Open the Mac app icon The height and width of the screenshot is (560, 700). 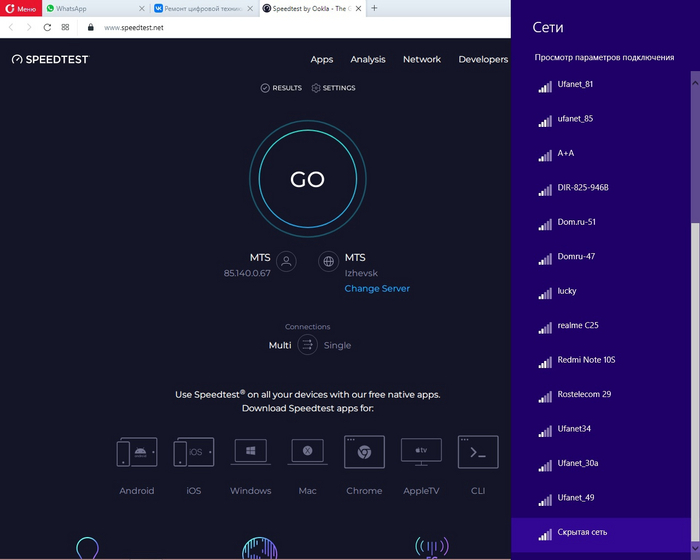coord(308,451)
